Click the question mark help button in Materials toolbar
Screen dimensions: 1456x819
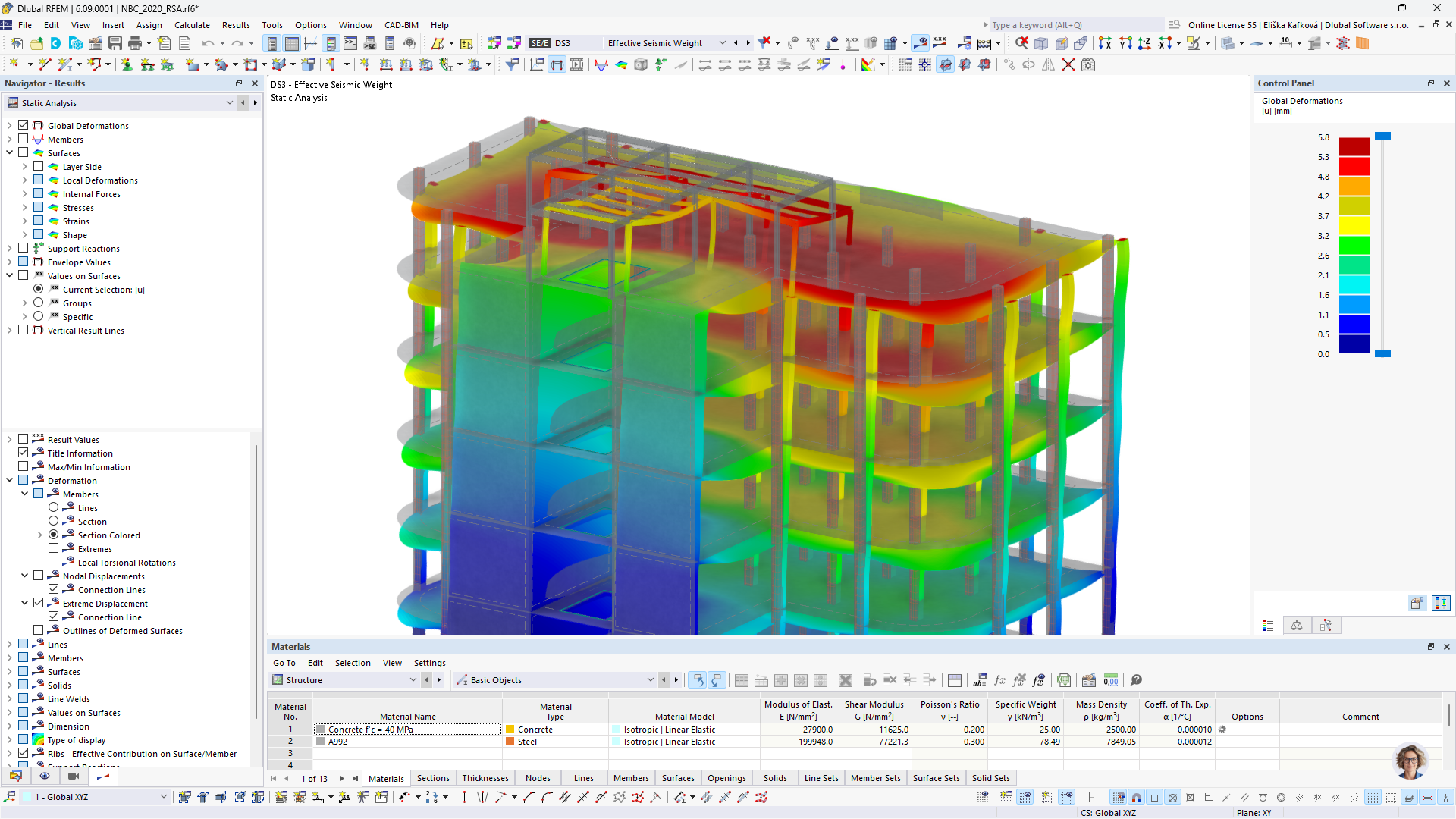(1136, 680)
